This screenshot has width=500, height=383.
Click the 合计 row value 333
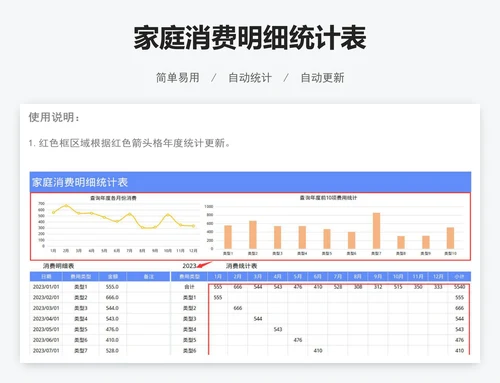(x=438, y=287)
